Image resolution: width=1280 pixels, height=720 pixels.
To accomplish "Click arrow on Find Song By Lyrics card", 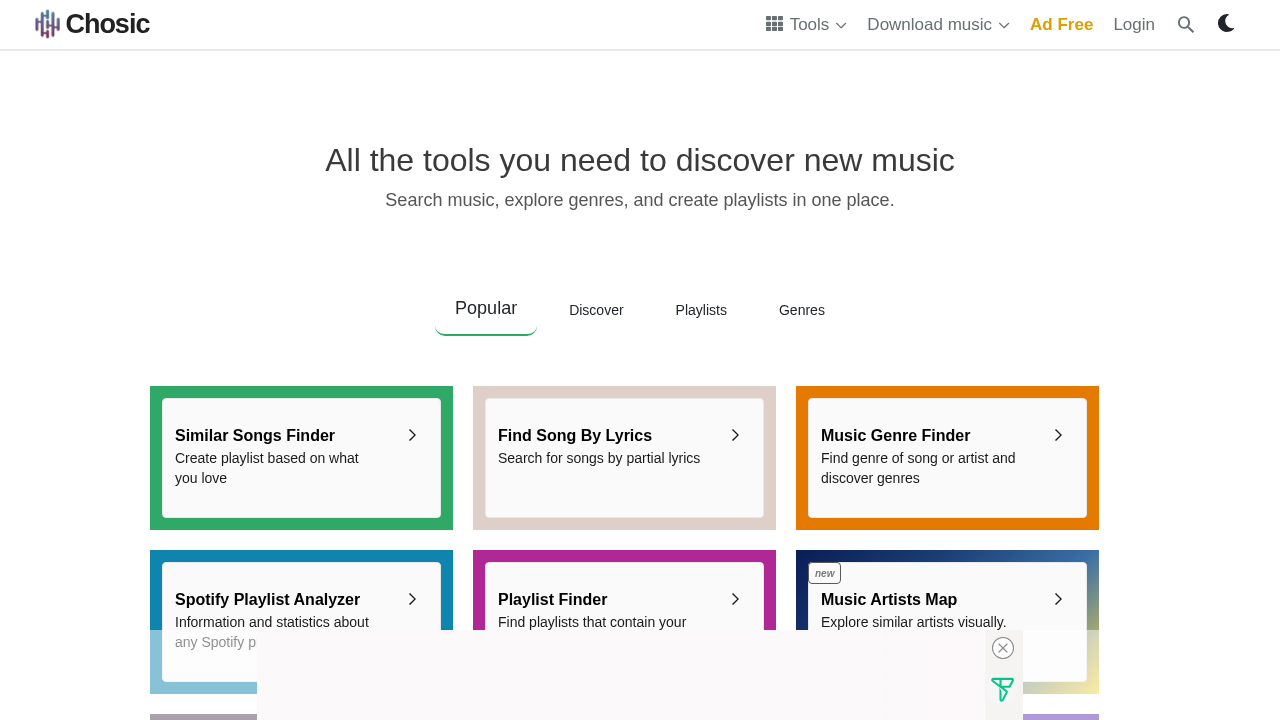I will coord(735,435).
